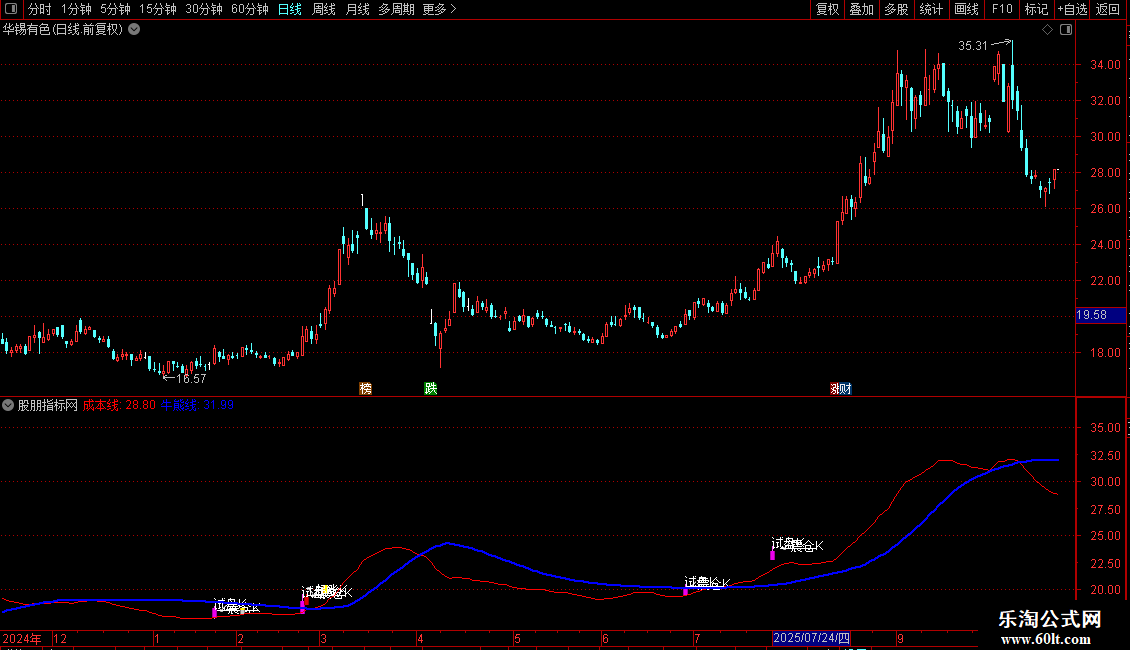This screenshot has height=650, width=1130.
Task: Toggle the right info panel icon
Action: [1066, 30]
